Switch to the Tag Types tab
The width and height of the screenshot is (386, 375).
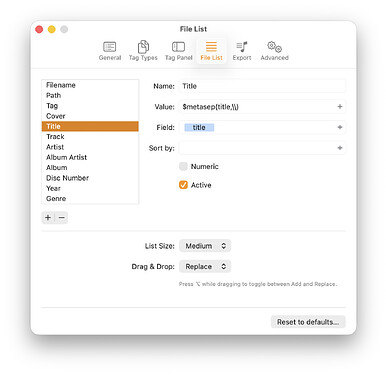click(x=143, y=51)
